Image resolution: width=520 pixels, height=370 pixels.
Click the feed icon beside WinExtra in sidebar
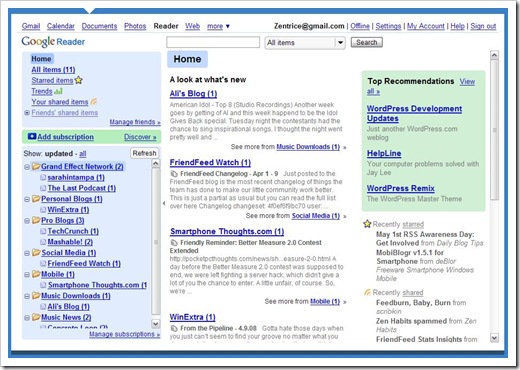pos(43,210)
